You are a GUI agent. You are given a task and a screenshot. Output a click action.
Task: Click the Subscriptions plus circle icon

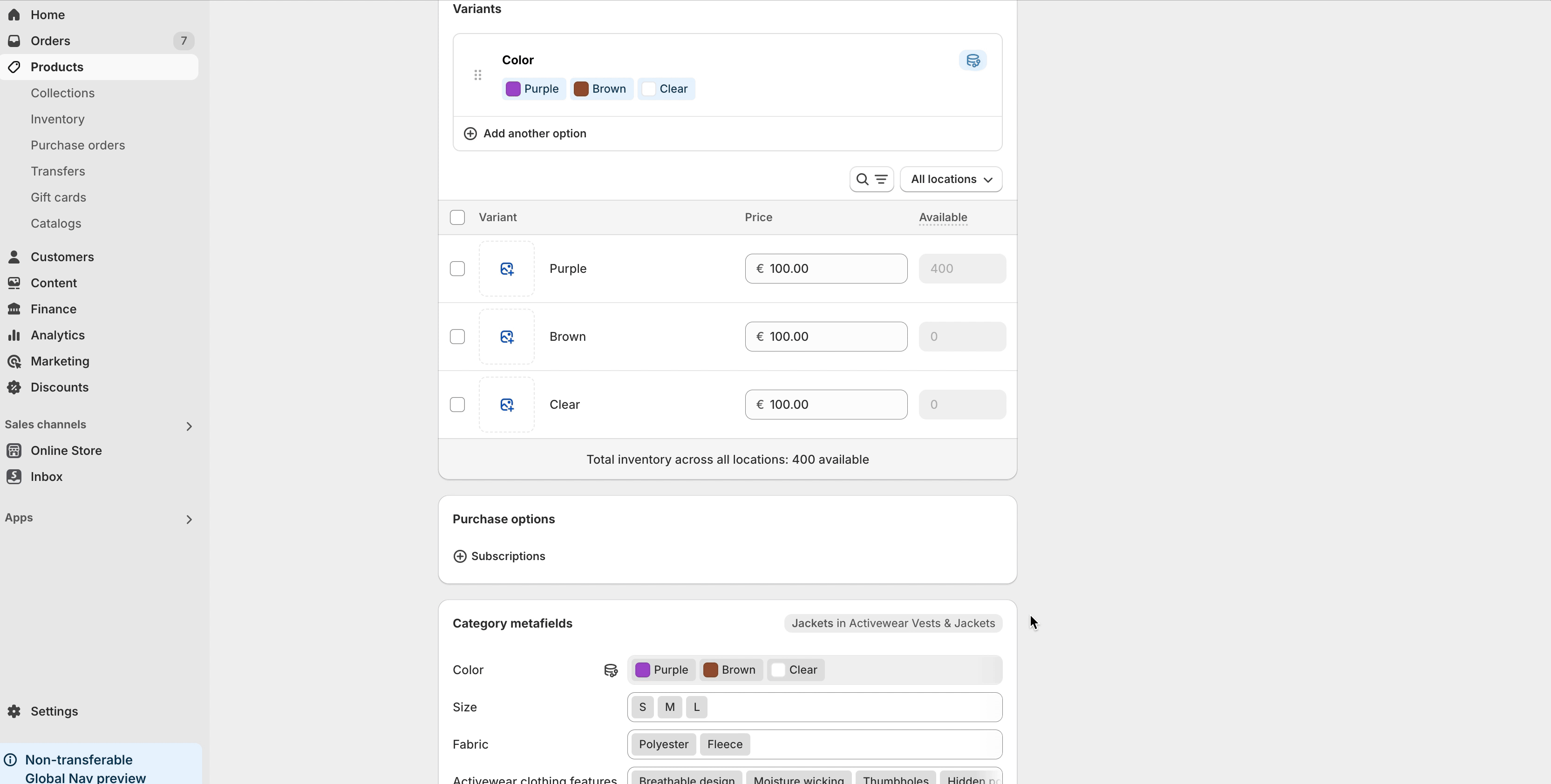coord(460,556)
